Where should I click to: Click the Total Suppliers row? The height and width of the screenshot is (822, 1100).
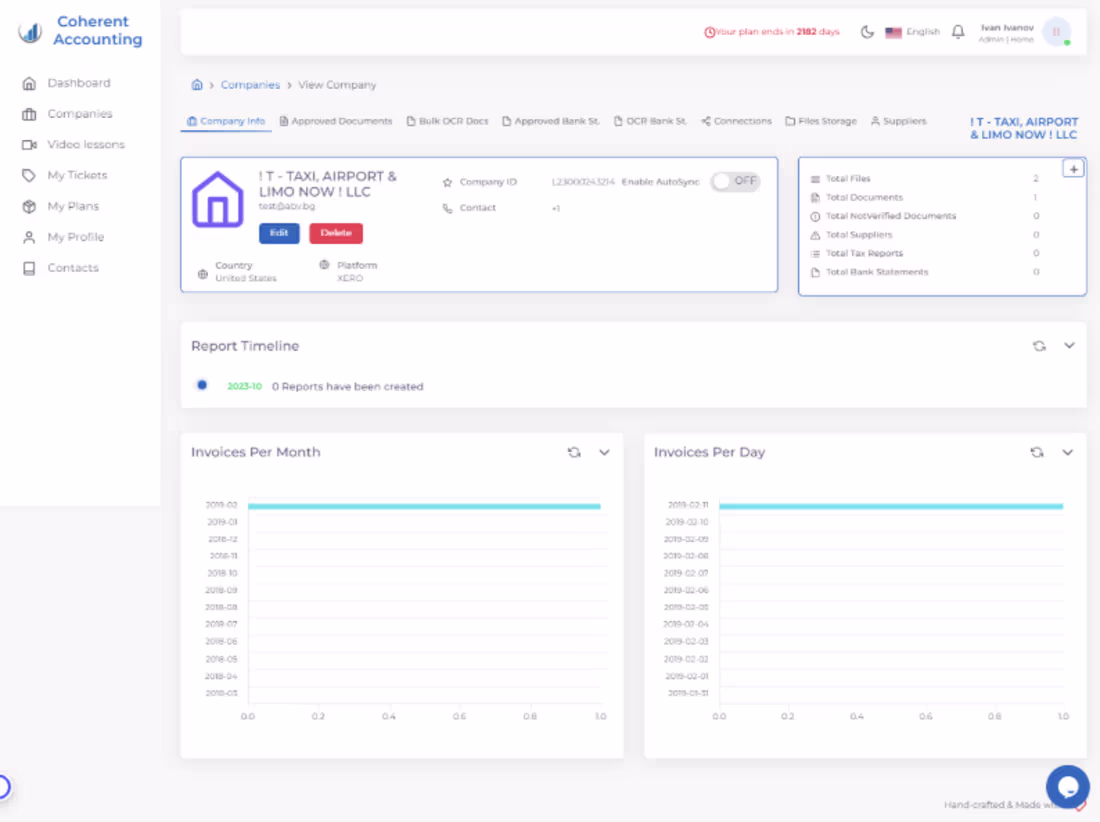coord(925,235)
